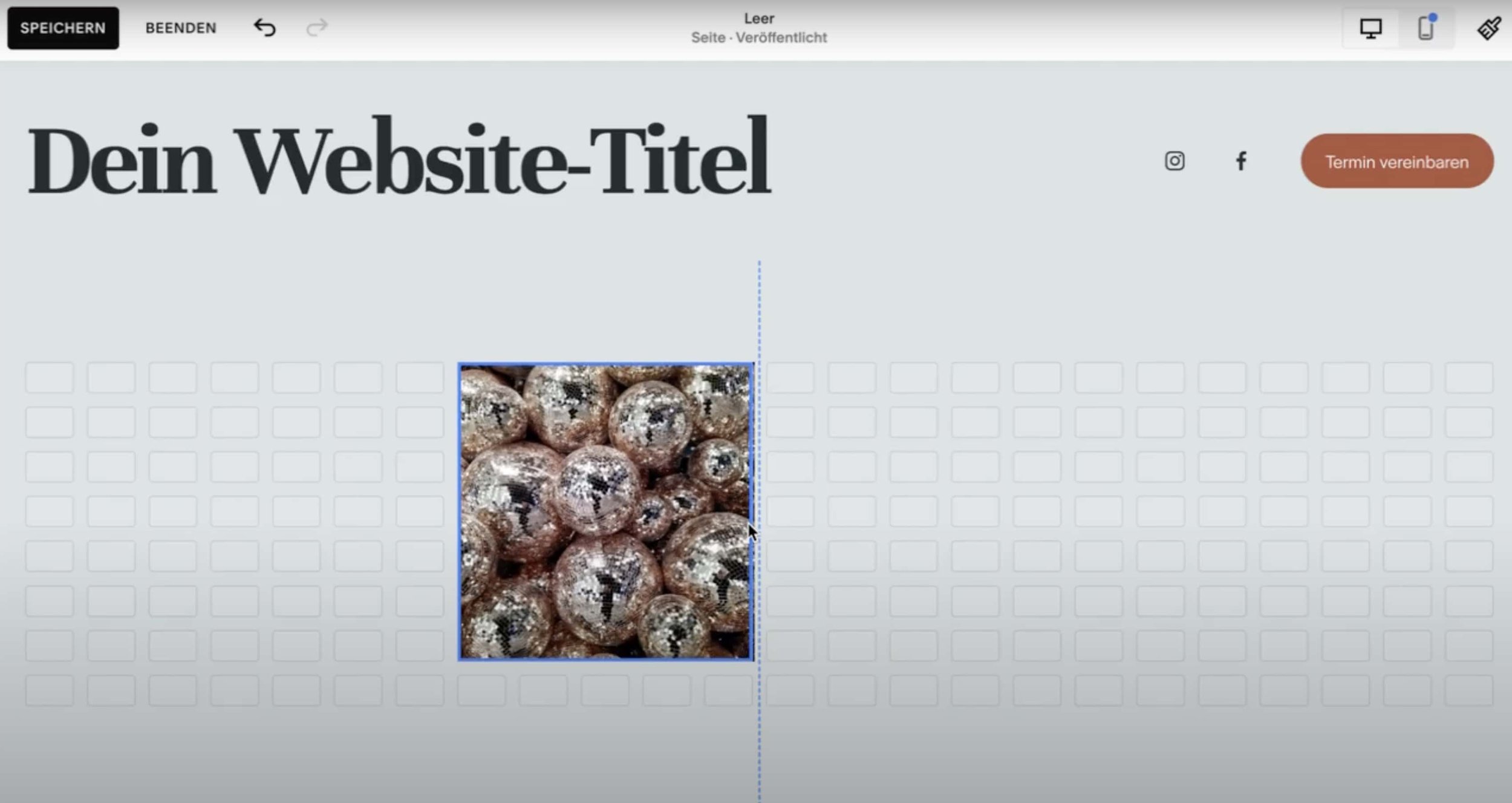
Task: Open site styles paintbrush panel
Action: [x=1488, y=28]
